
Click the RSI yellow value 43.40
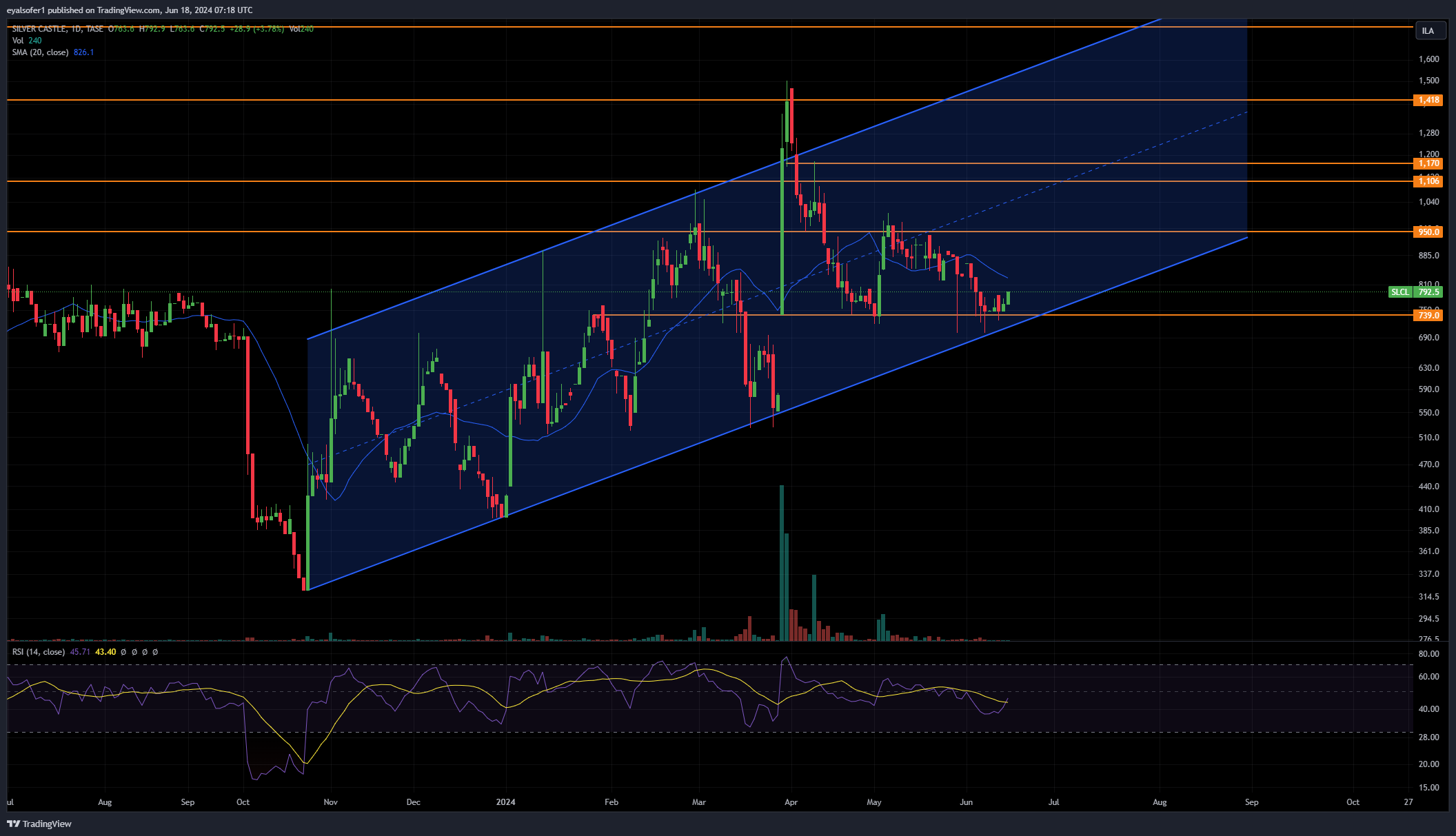click(105, 652)
